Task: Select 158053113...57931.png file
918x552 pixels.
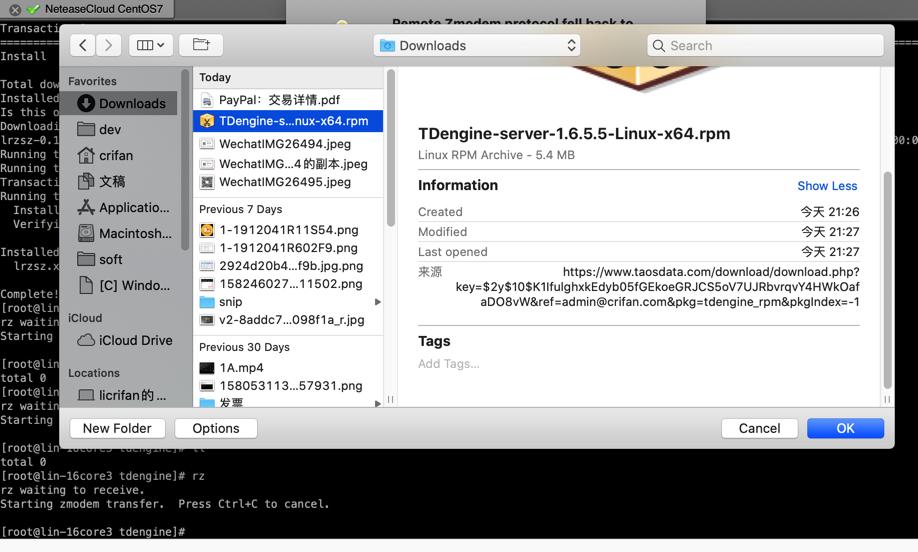Action: point(288,386)
